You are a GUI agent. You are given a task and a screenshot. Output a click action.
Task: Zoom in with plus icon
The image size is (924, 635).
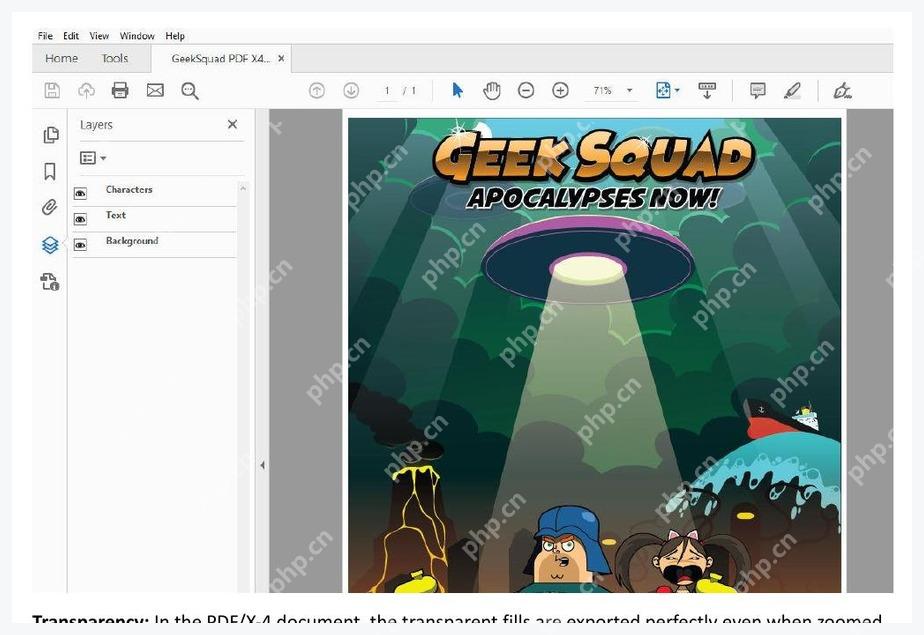click(560, 91)
